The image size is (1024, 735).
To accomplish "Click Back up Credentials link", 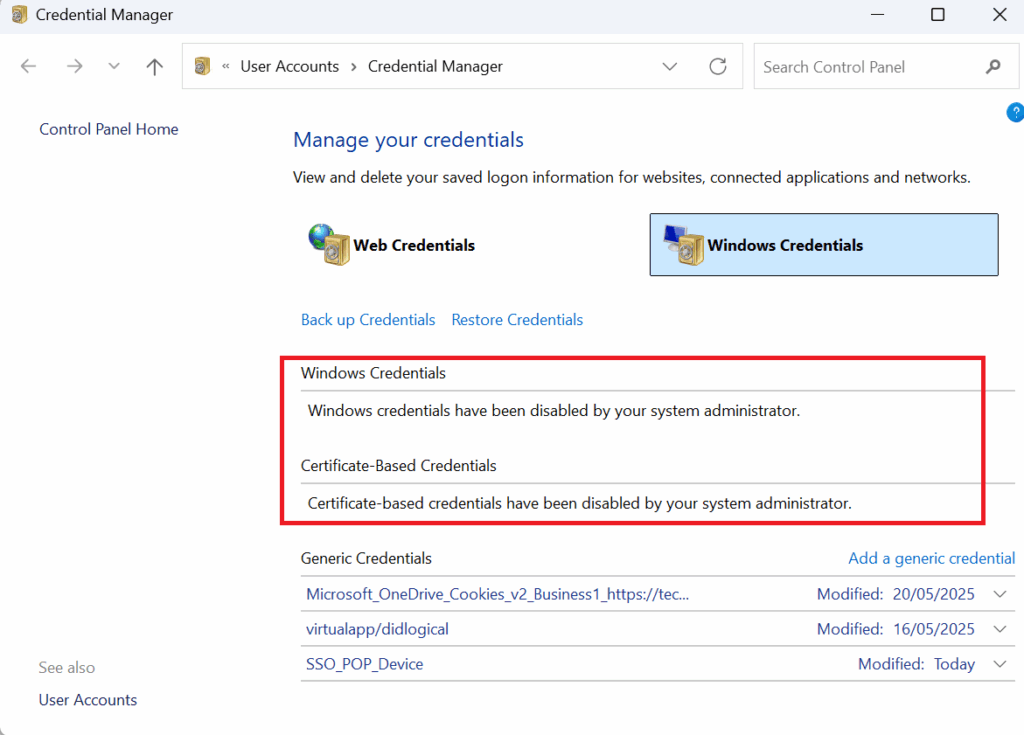I will (x=368, y=320).
